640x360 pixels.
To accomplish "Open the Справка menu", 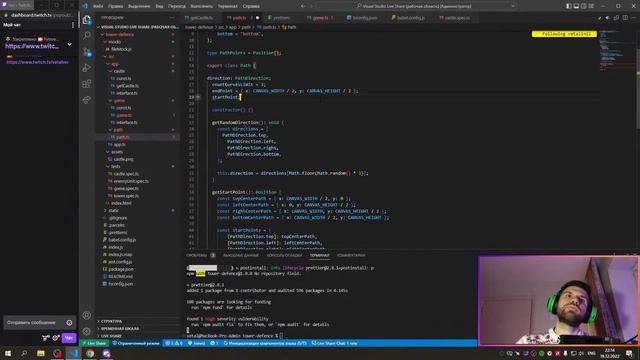I will [251, 6].
